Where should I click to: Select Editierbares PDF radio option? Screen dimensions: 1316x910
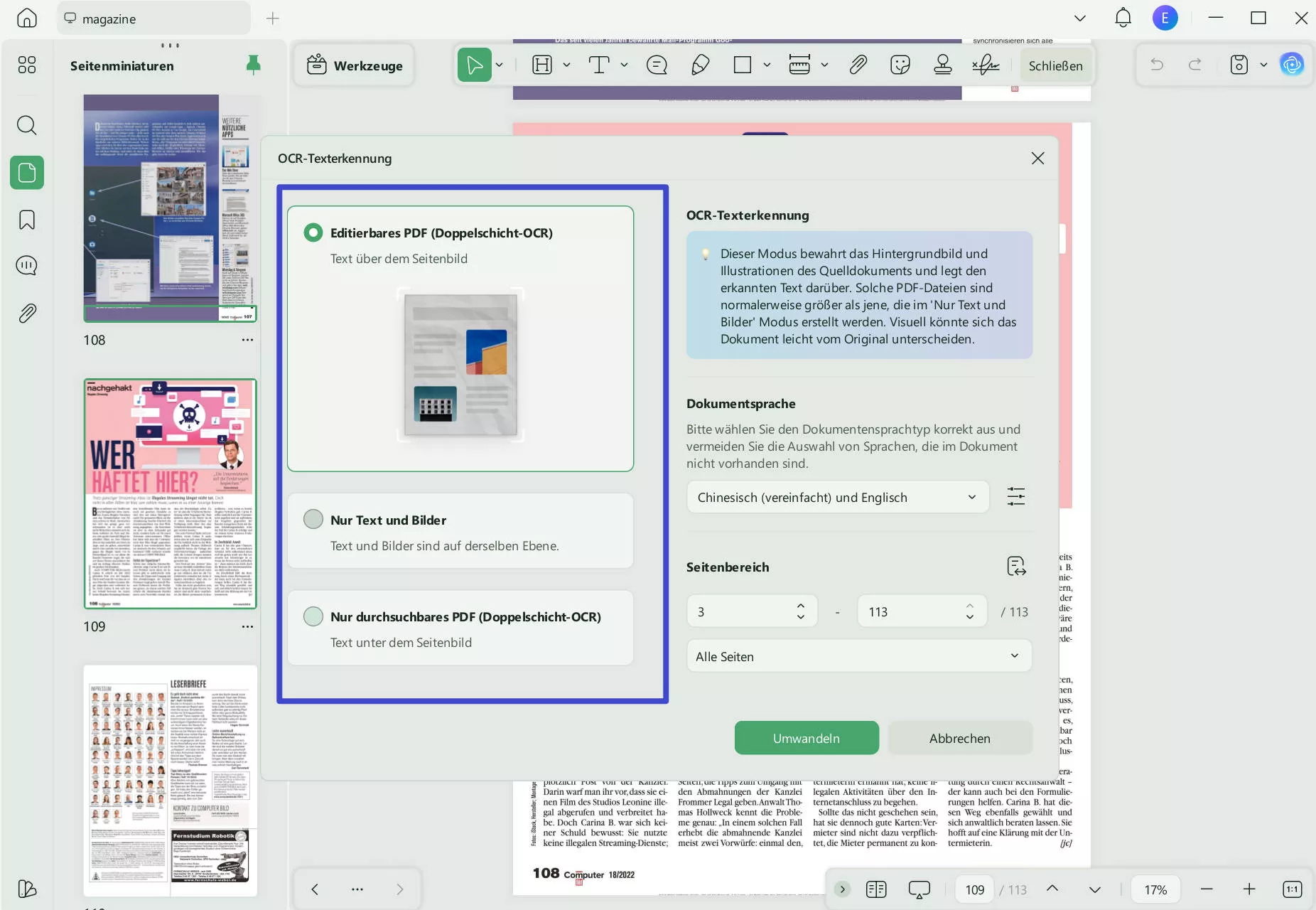(313, 233)
